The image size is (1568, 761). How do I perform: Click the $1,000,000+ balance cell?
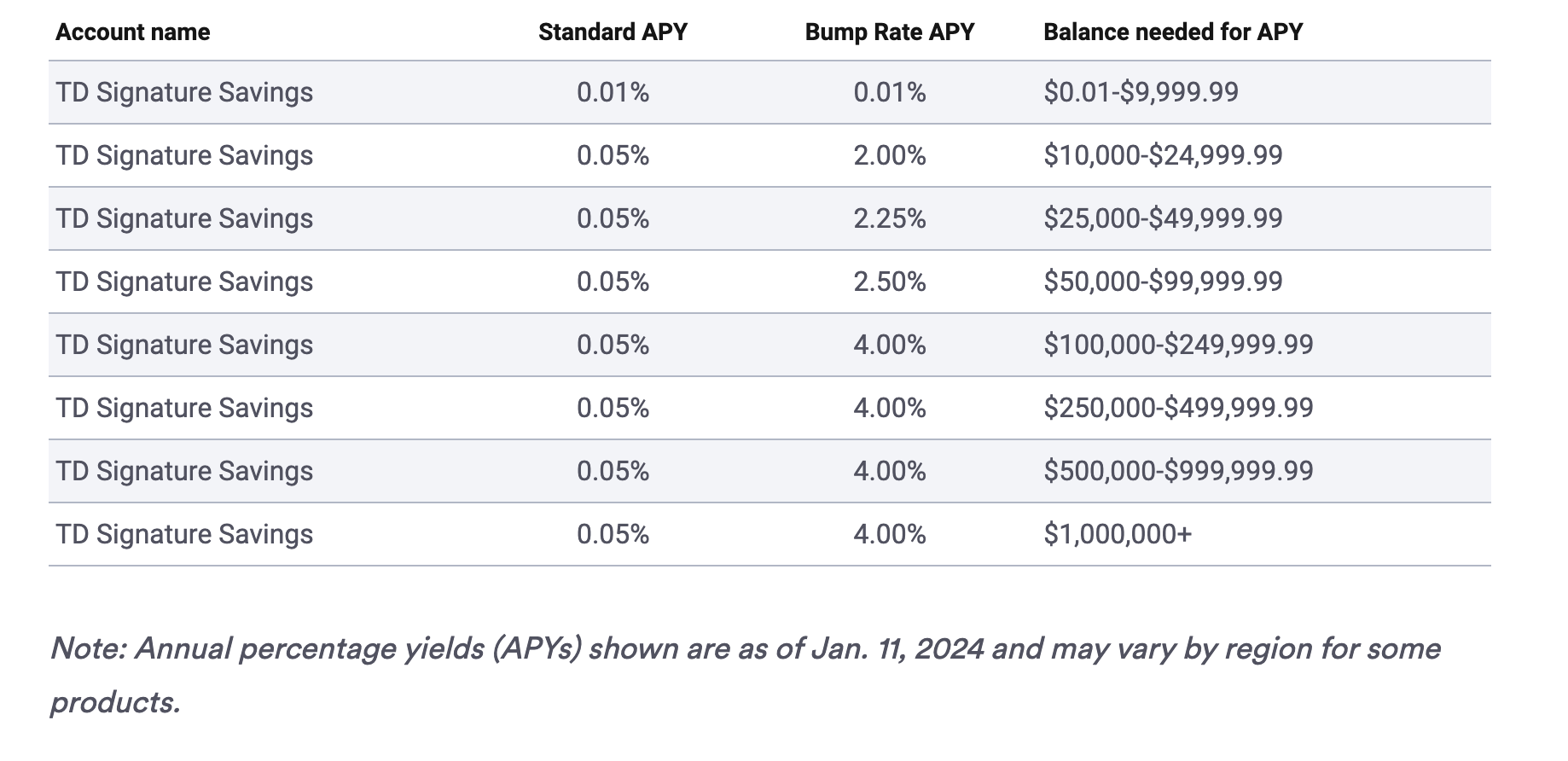[x=1118, y=534]
